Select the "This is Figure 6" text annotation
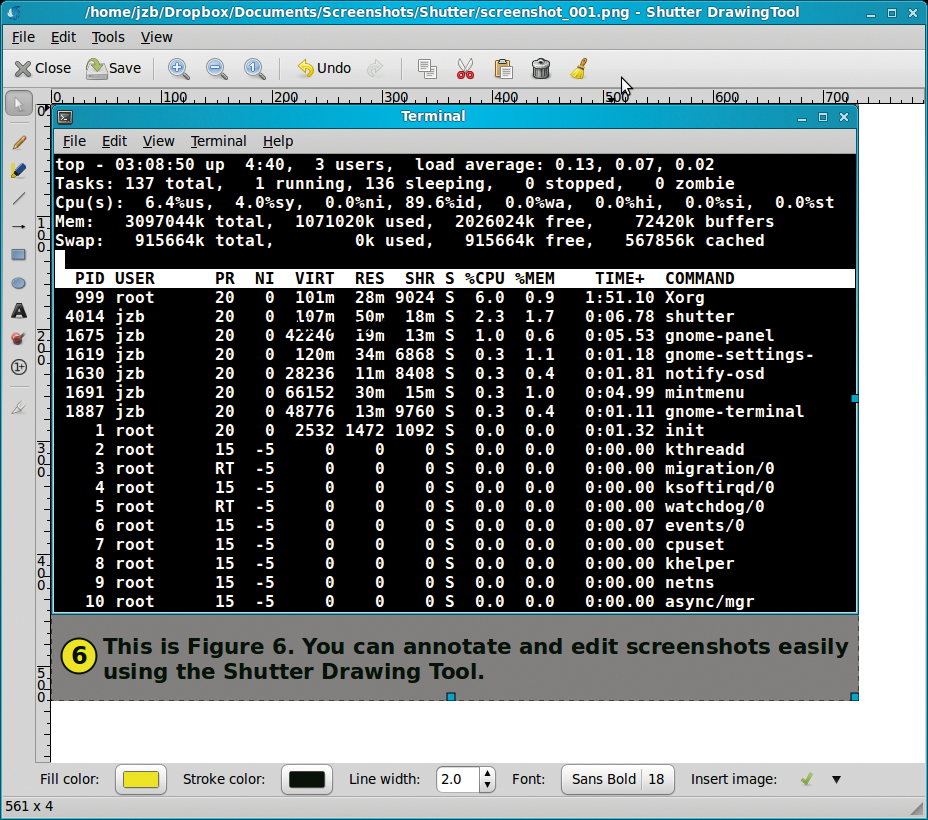 point(476,658)
